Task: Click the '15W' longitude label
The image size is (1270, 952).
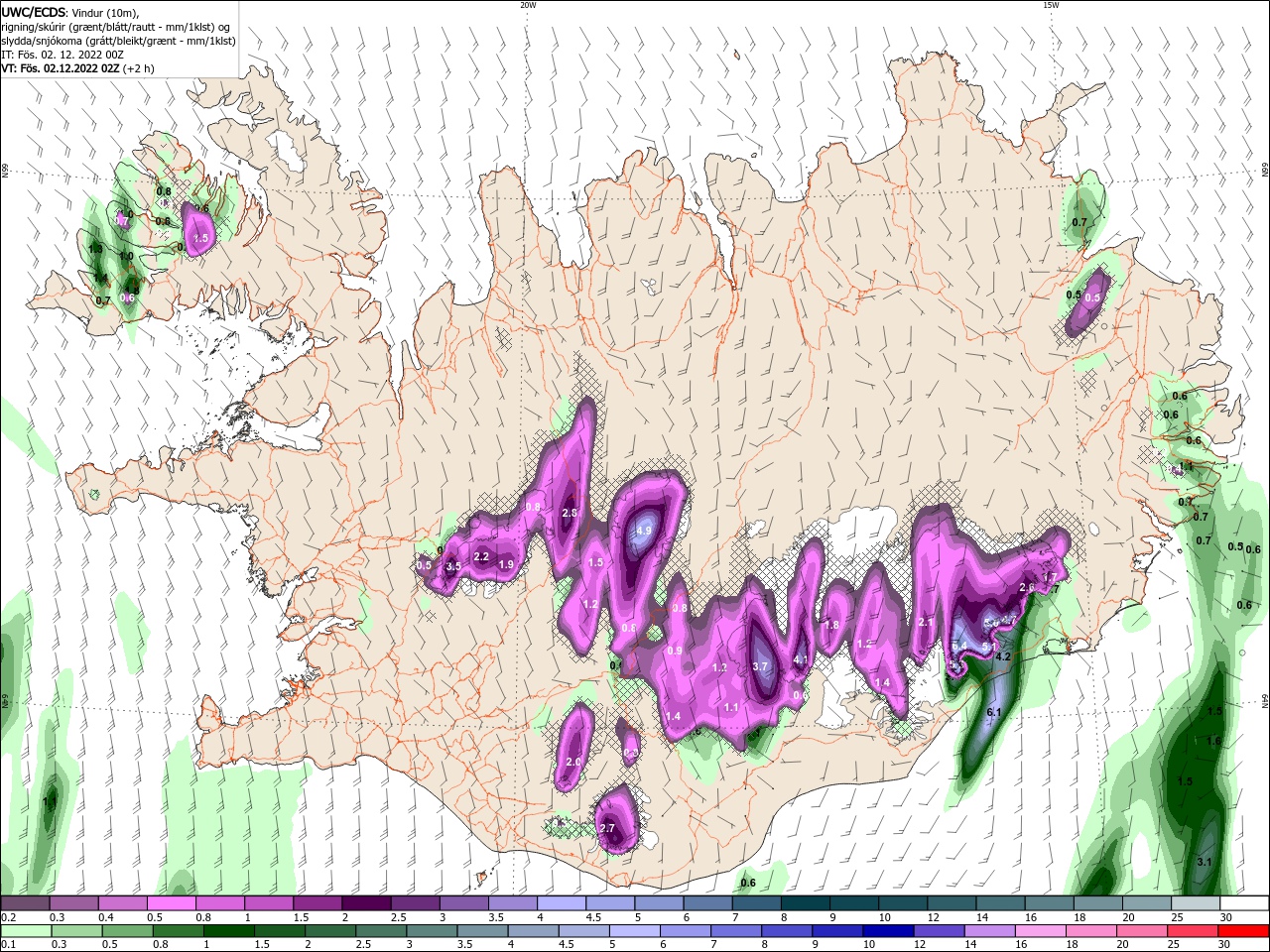Action: [1051, 5]
